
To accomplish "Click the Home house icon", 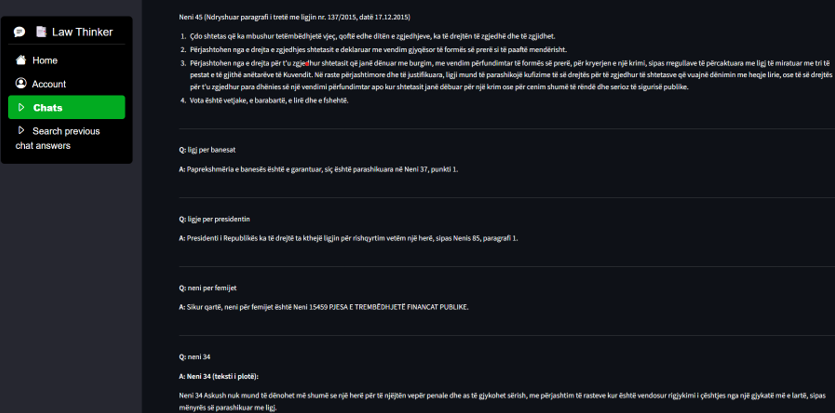I will click(x=21, y=60).
